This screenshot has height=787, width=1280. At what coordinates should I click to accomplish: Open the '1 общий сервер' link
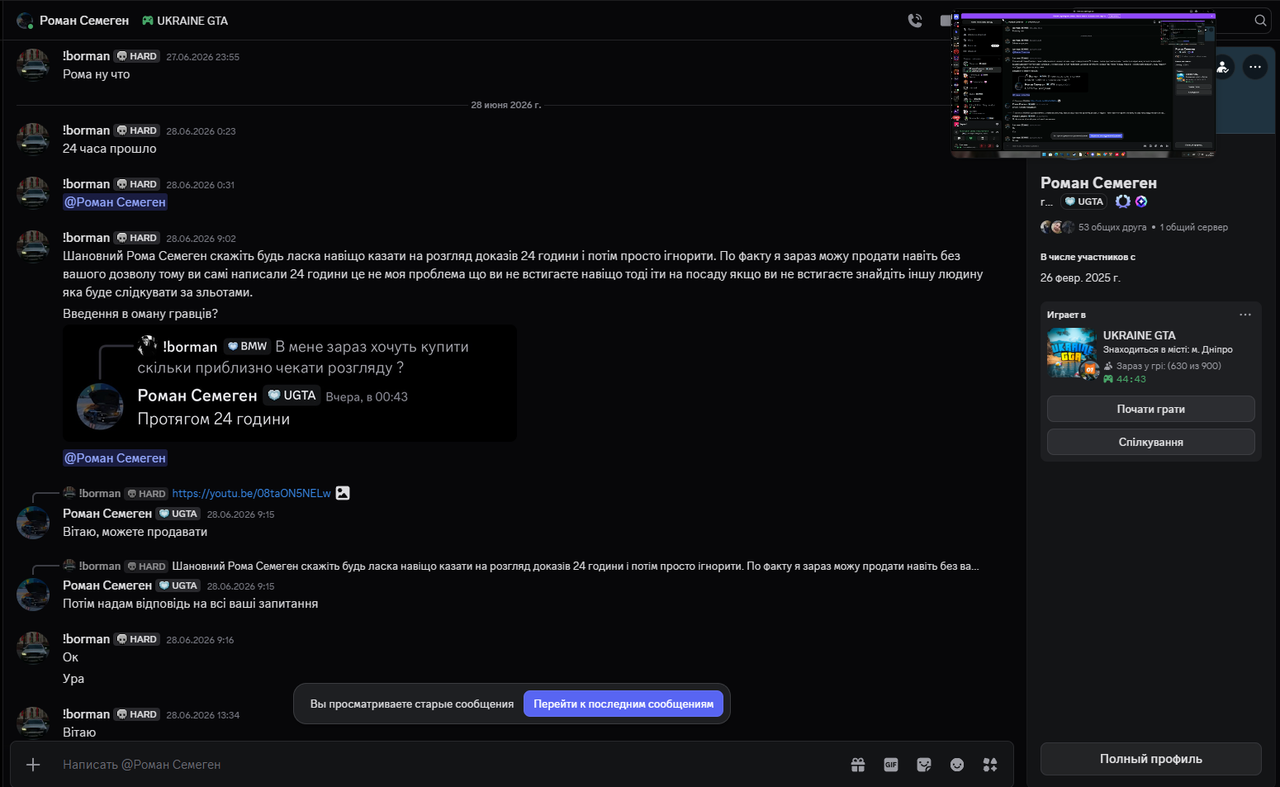click(x=1194, y=227)
